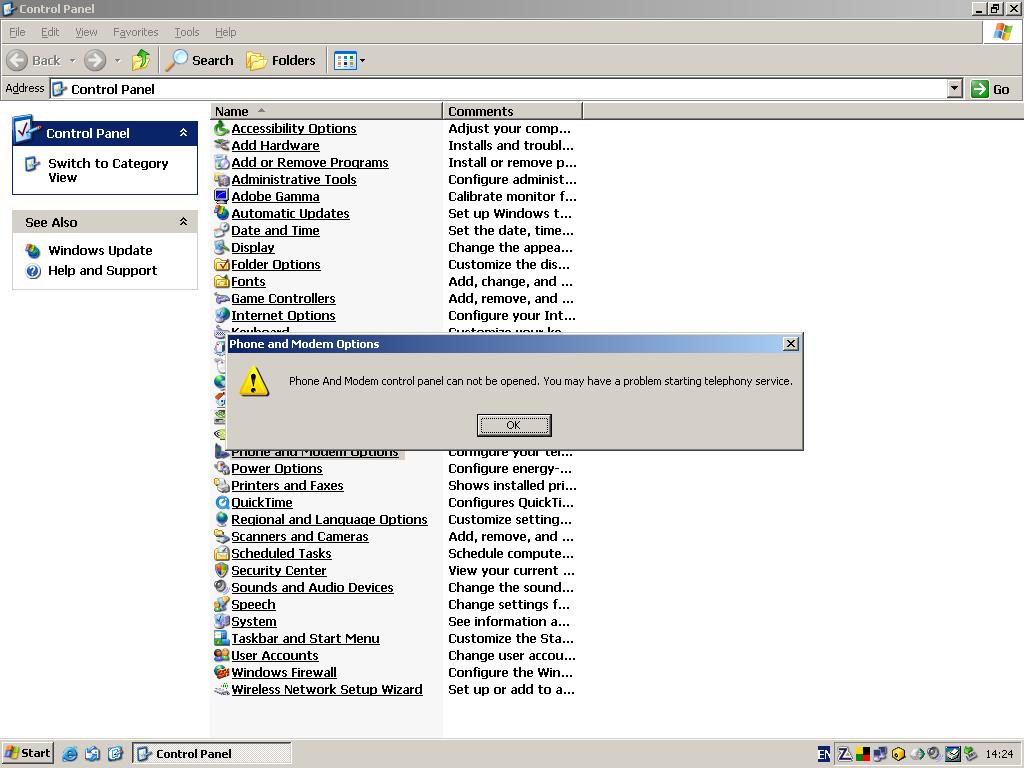This screenshot has width=1024, height=768.
Task: Click the Taskbar and Start Menu icon
Action: [222, 638]
